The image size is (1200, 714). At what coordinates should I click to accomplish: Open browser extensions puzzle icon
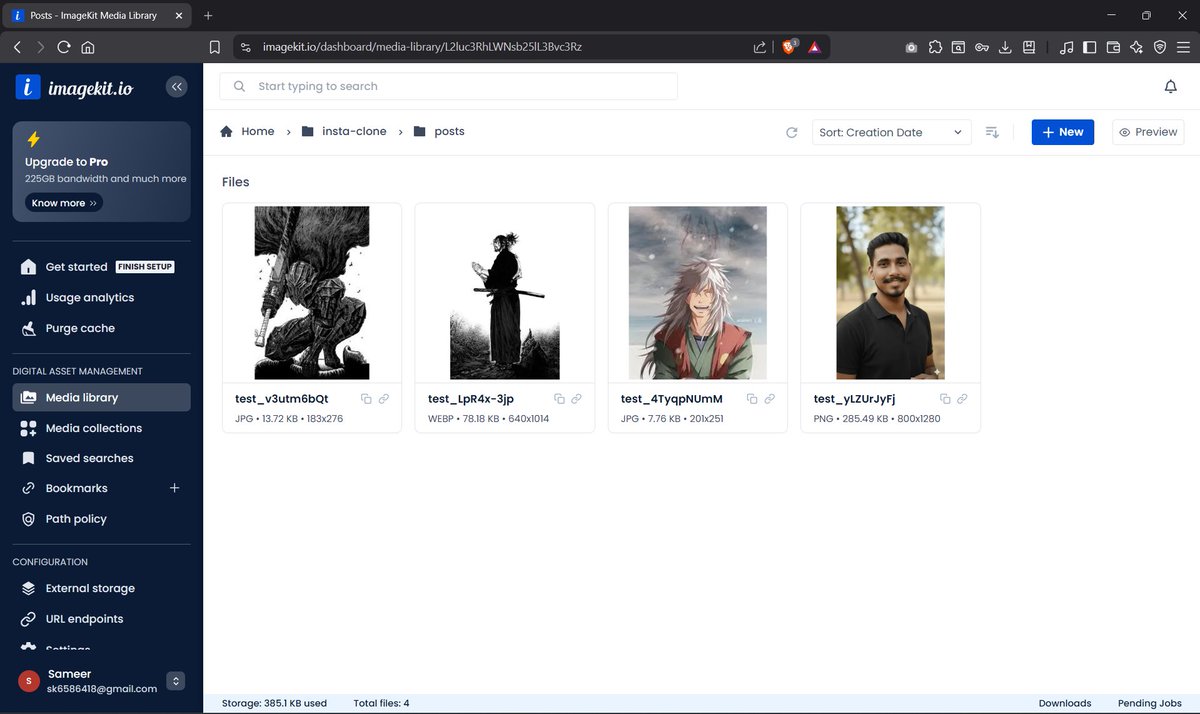coord(935,47)
